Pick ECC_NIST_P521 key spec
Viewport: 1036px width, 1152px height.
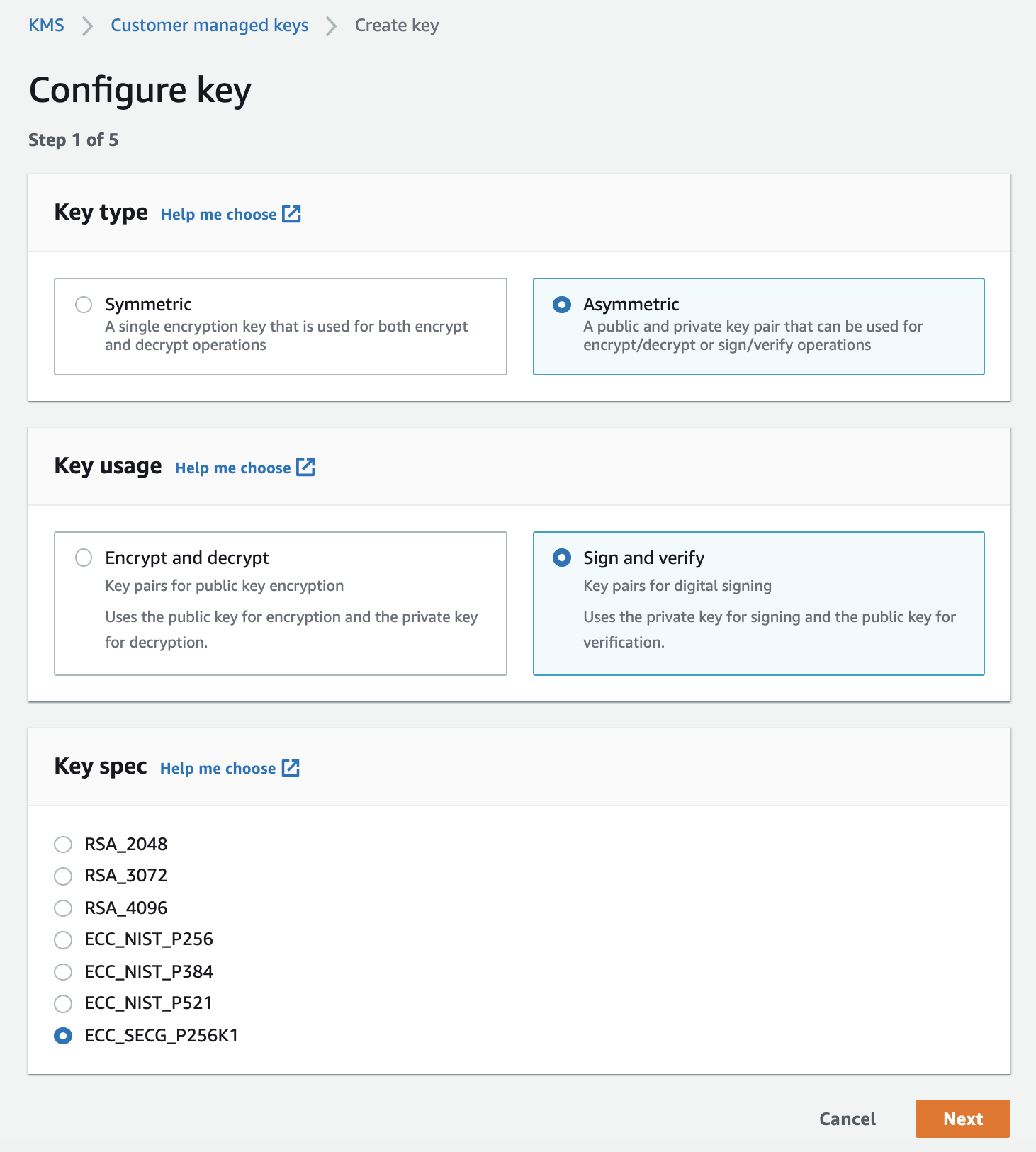[63, 1004]
